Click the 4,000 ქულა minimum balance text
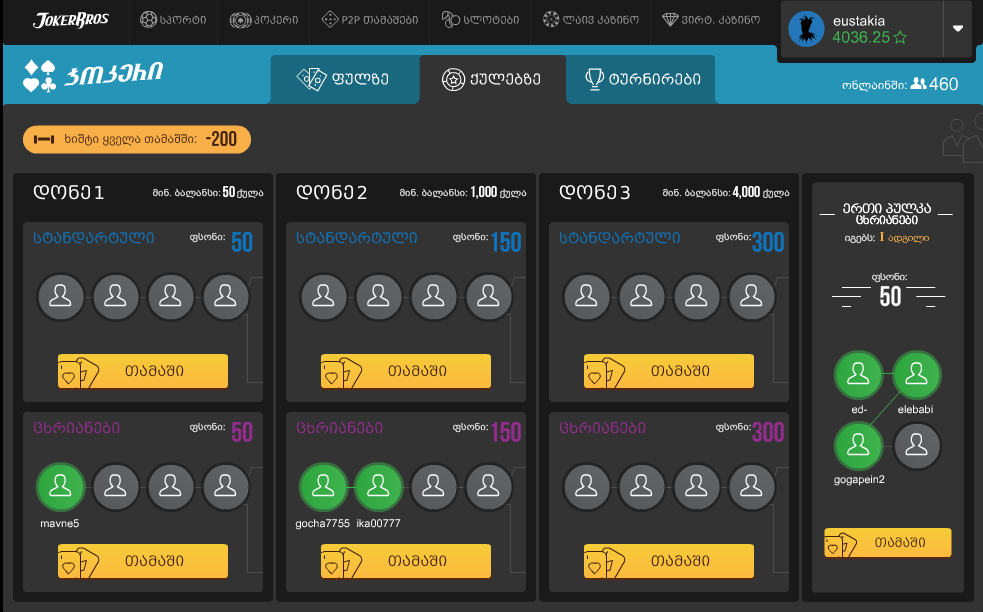 (x=761, y=193)
